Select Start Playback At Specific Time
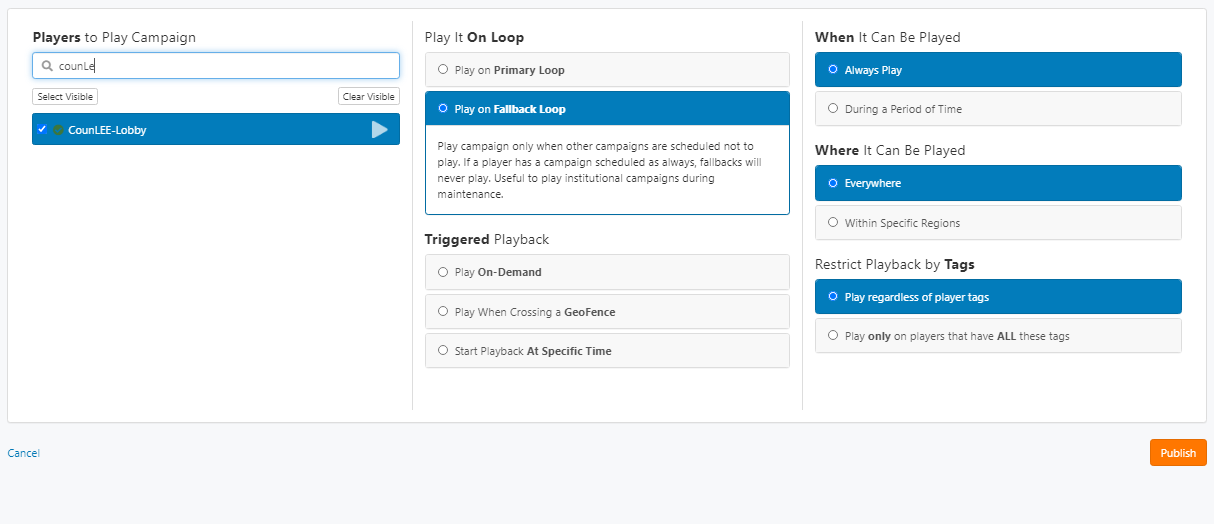The image size is (1214, 524). coord(607,351)
